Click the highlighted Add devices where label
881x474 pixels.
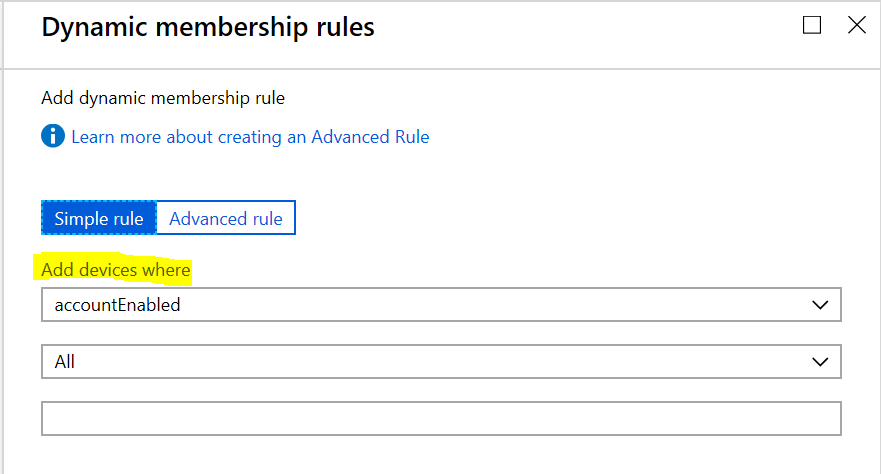pyautogui.click(x=116, y=270)
